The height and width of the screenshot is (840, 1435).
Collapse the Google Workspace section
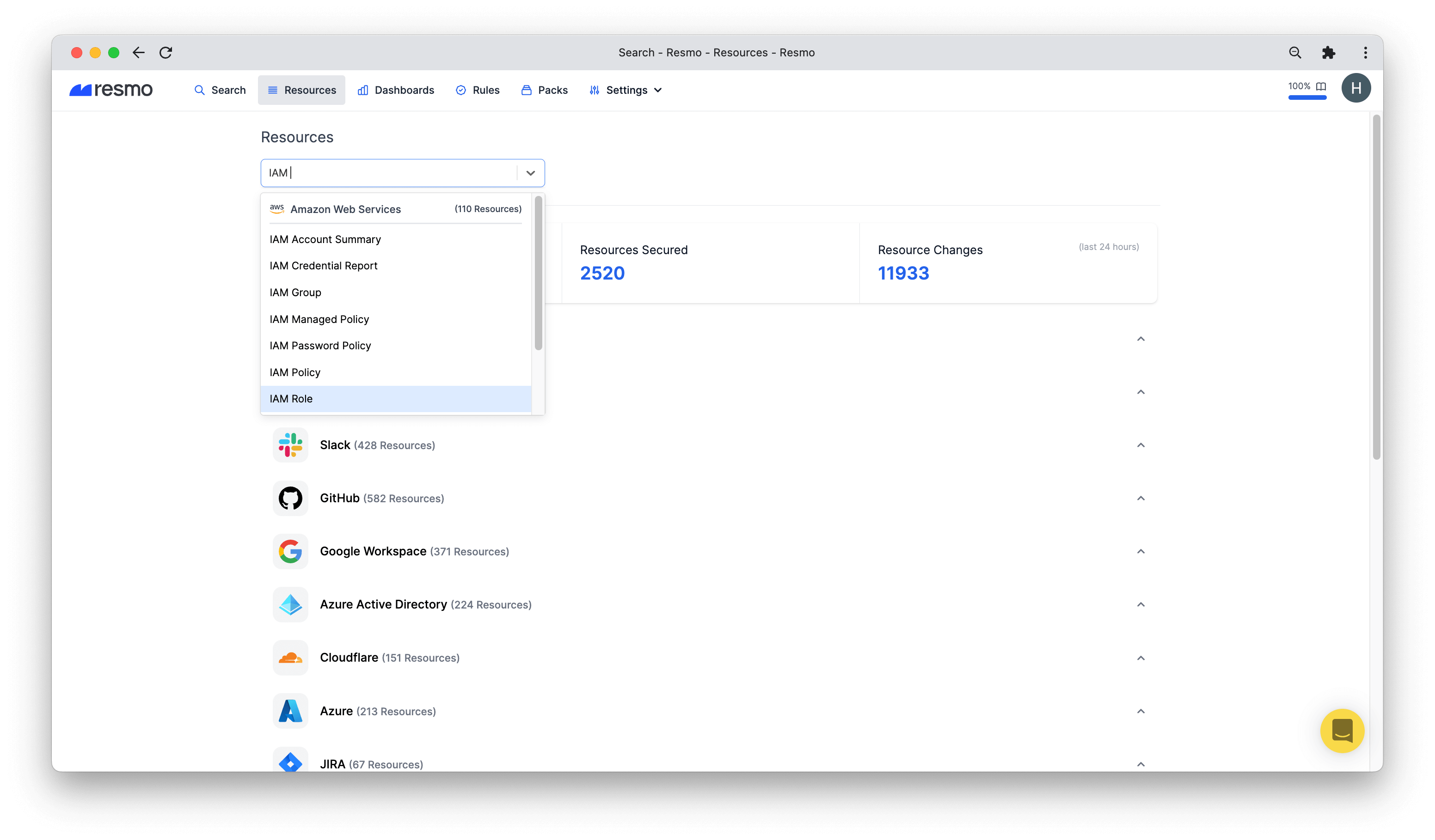coord(1141,552)
